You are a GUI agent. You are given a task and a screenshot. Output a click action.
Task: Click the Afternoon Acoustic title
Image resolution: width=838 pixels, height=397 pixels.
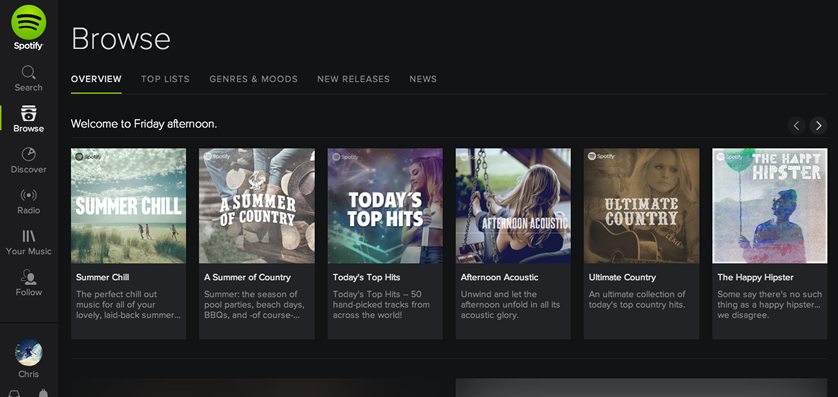point(499,277)
